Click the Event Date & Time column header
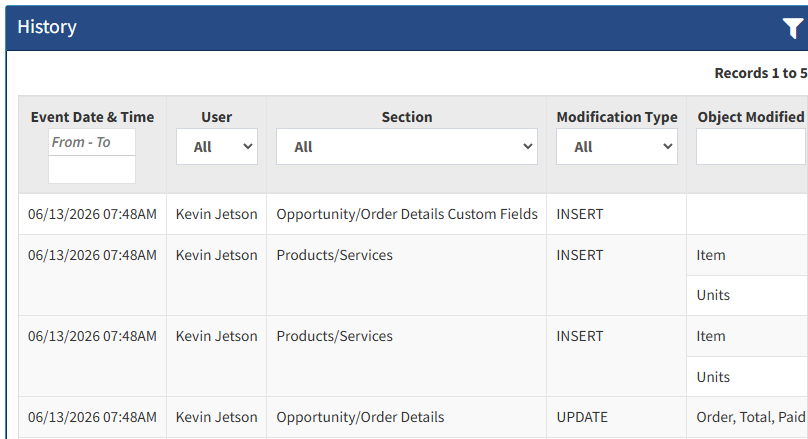 tap(92, 117)
